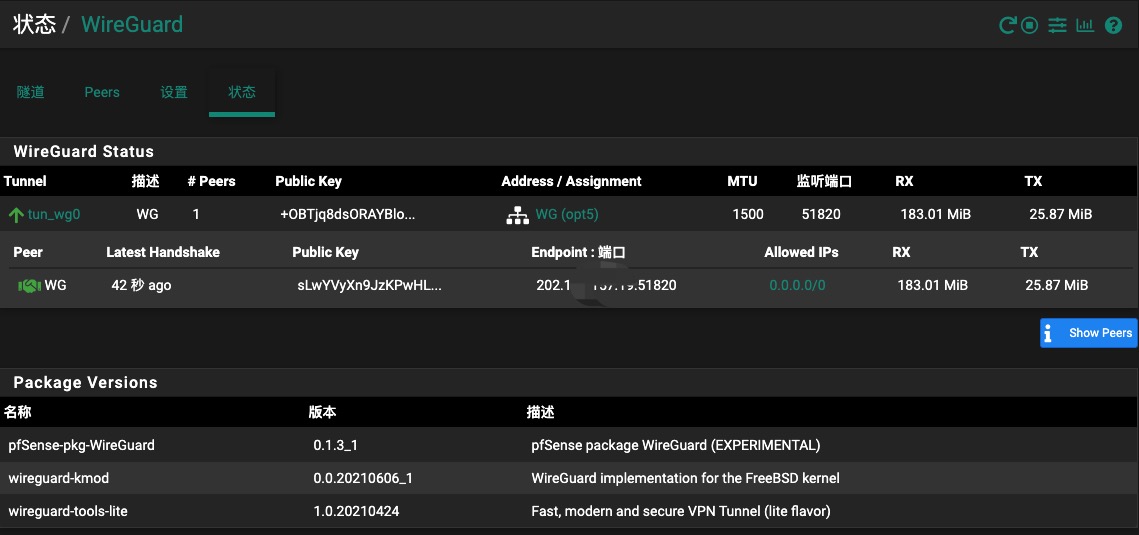Follow the WG (opt5) assignment link

pyautogui.click(x=567, y=214)
